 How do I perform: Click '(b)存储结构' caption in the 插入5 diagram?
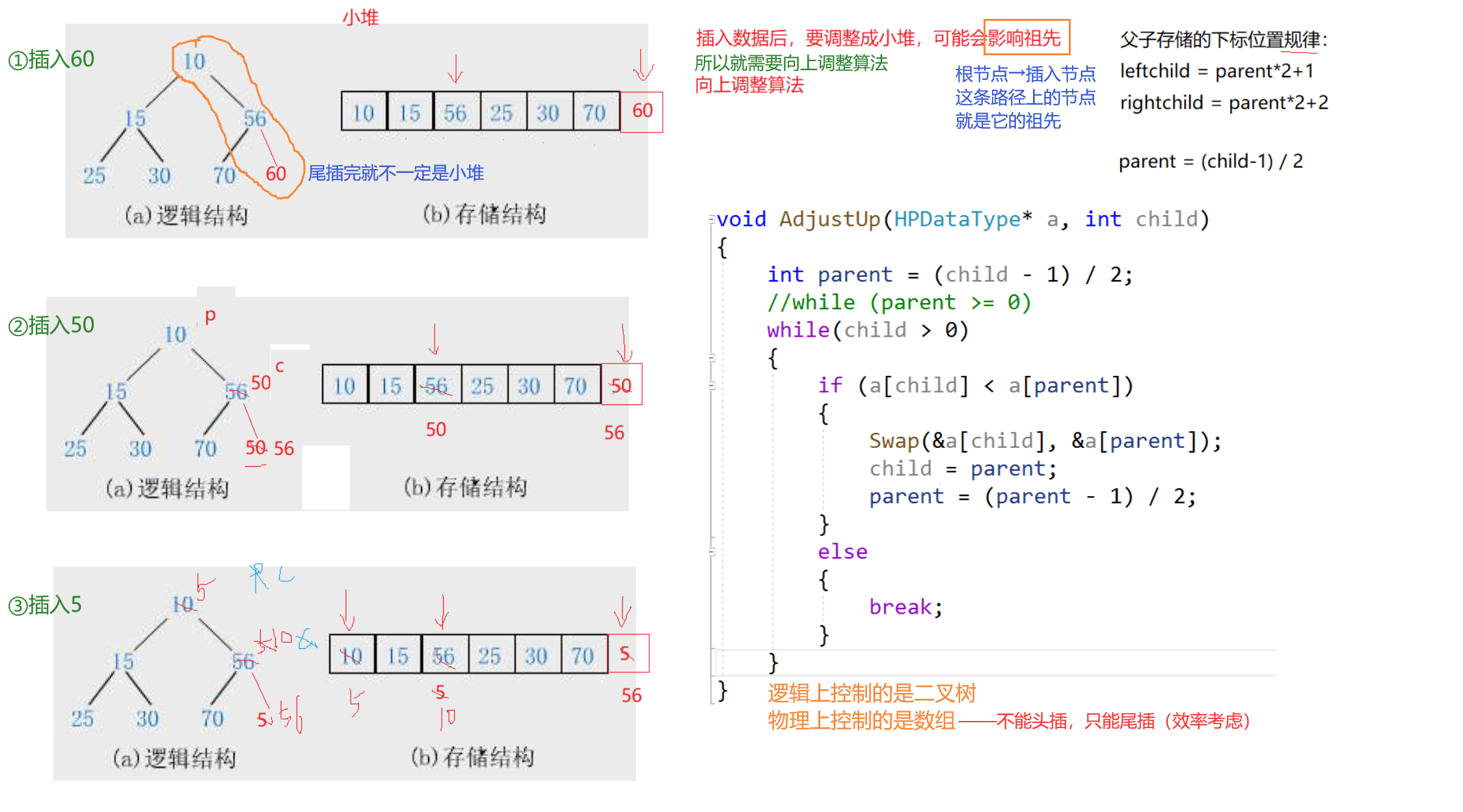(x=472, y=757)
